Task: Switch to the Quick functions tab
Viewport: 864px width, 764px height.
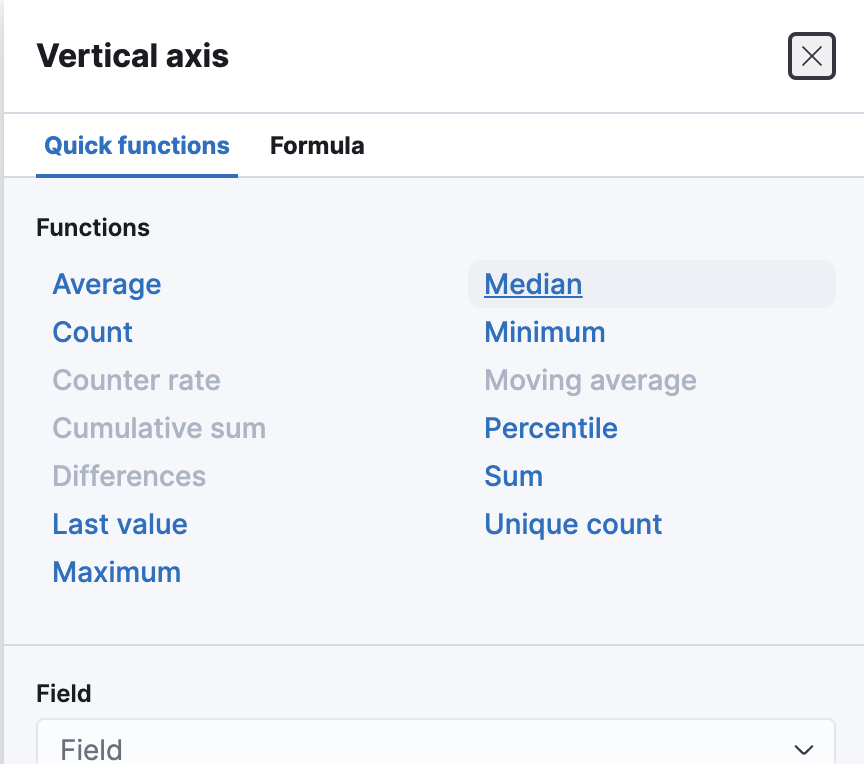Action: [x=137, y=146]
